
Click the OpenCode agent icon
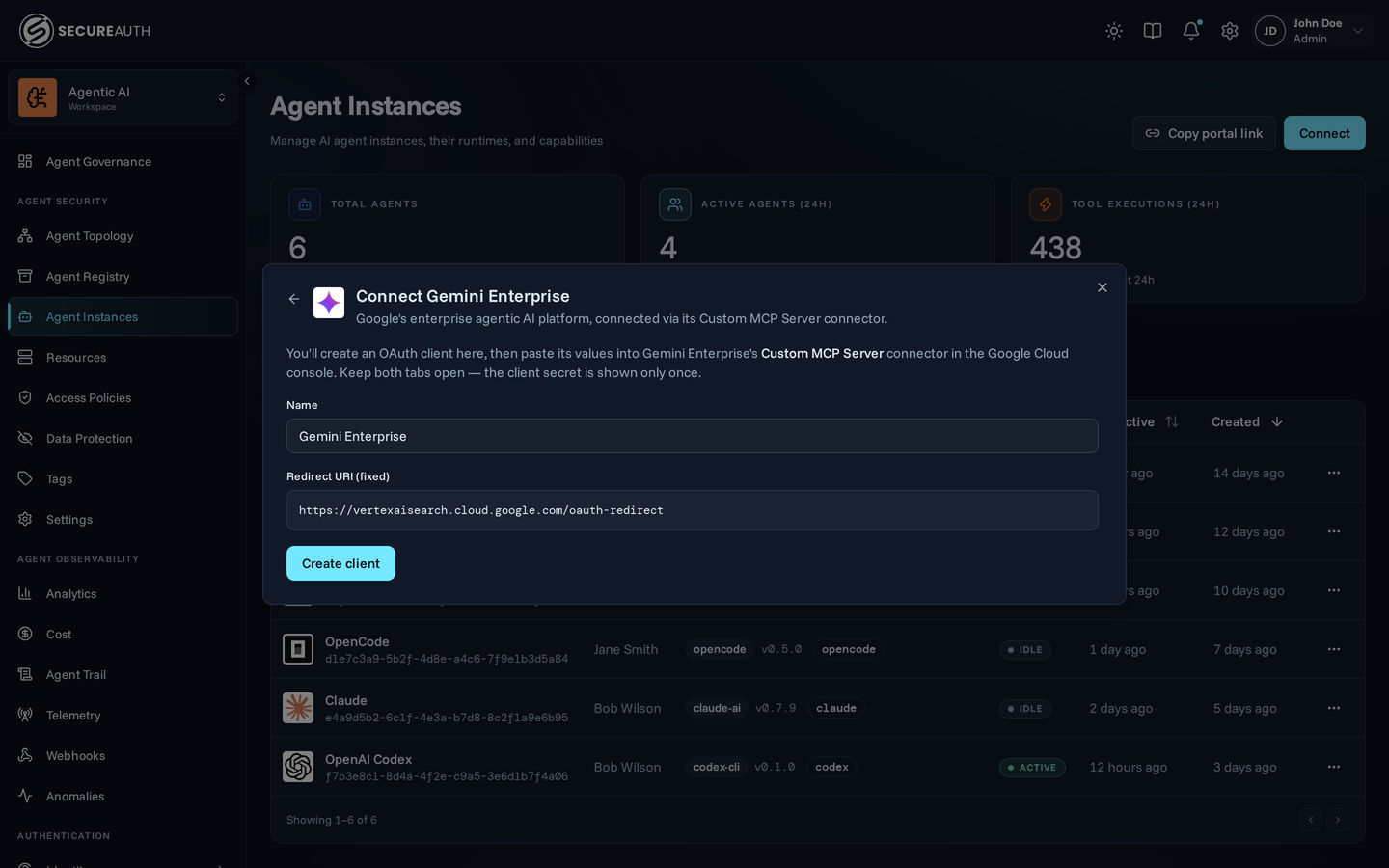click(298, 649)
